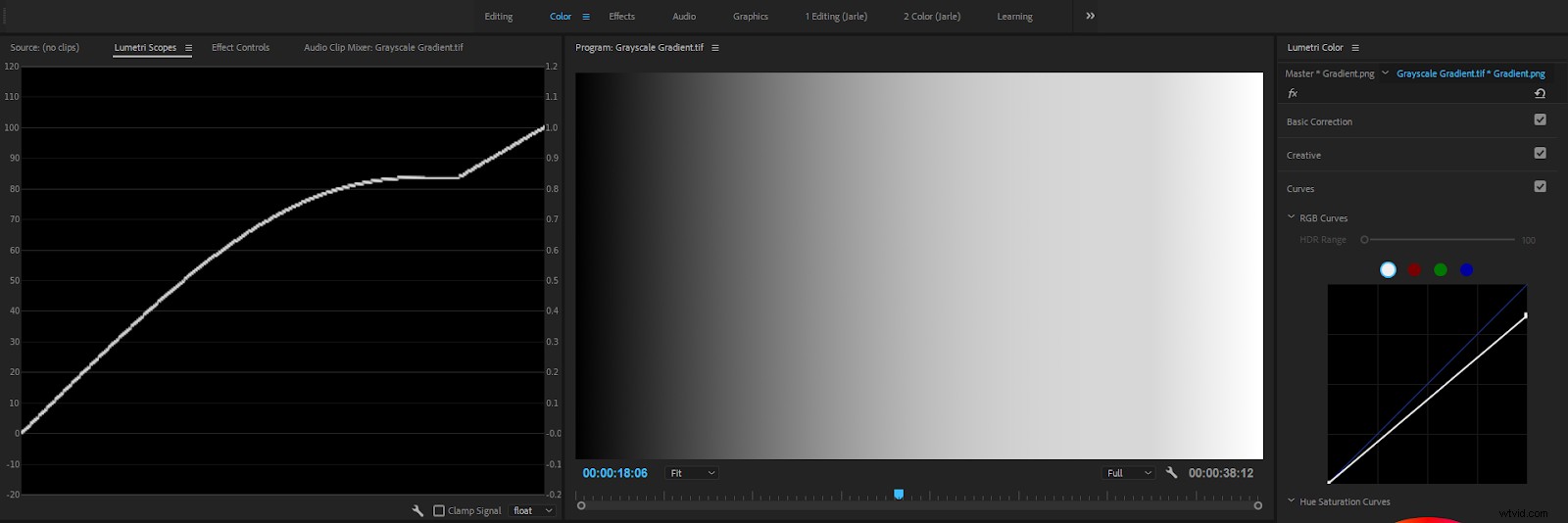Click the duration timecode 00:00:38:12
Image resolution: width=1568 pixels, height=523 pixels.
click(1221, 473)
